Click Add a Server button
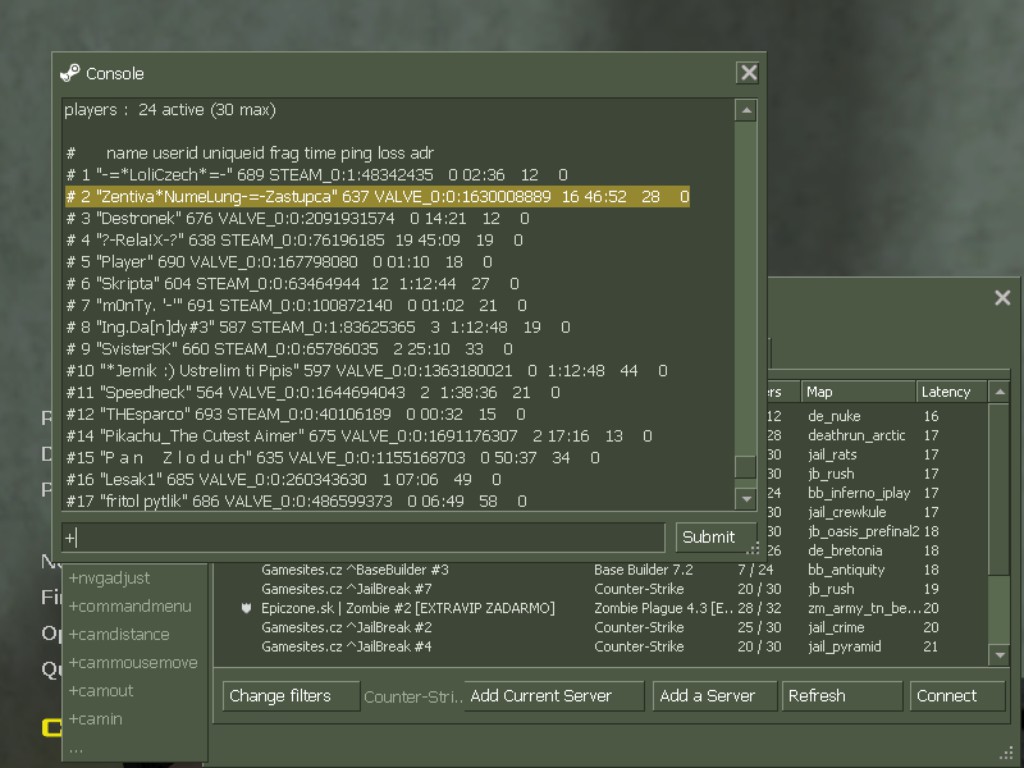The height and width of the screenshot is (768, 1024). click(714, 696)
